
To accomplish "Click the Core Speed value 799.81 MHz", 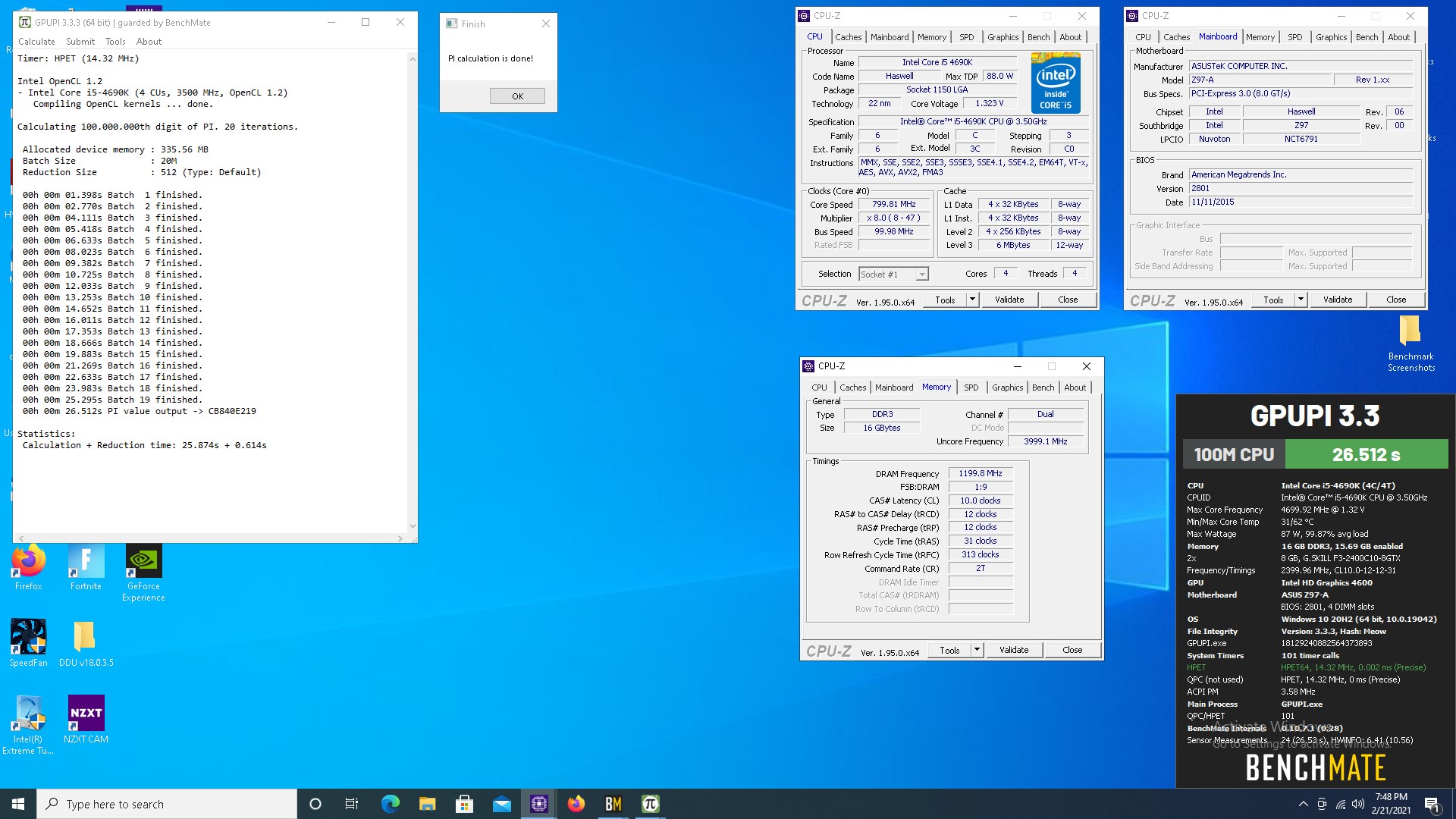I will pyautogui.click(x=893, y=204).
